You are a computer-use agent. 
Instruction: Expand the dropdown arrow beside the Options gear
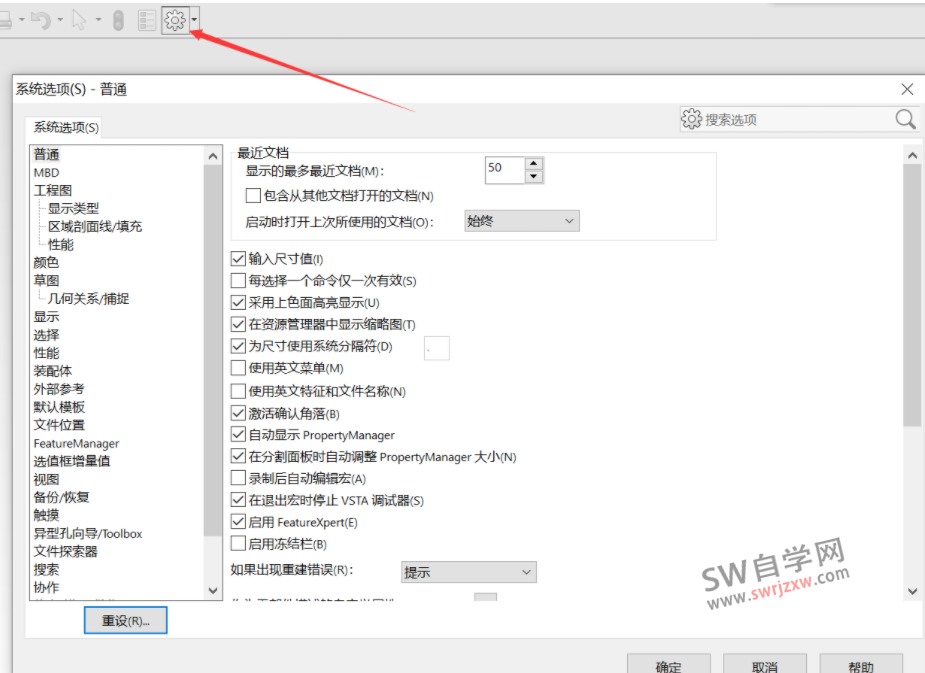coord(194,20)
